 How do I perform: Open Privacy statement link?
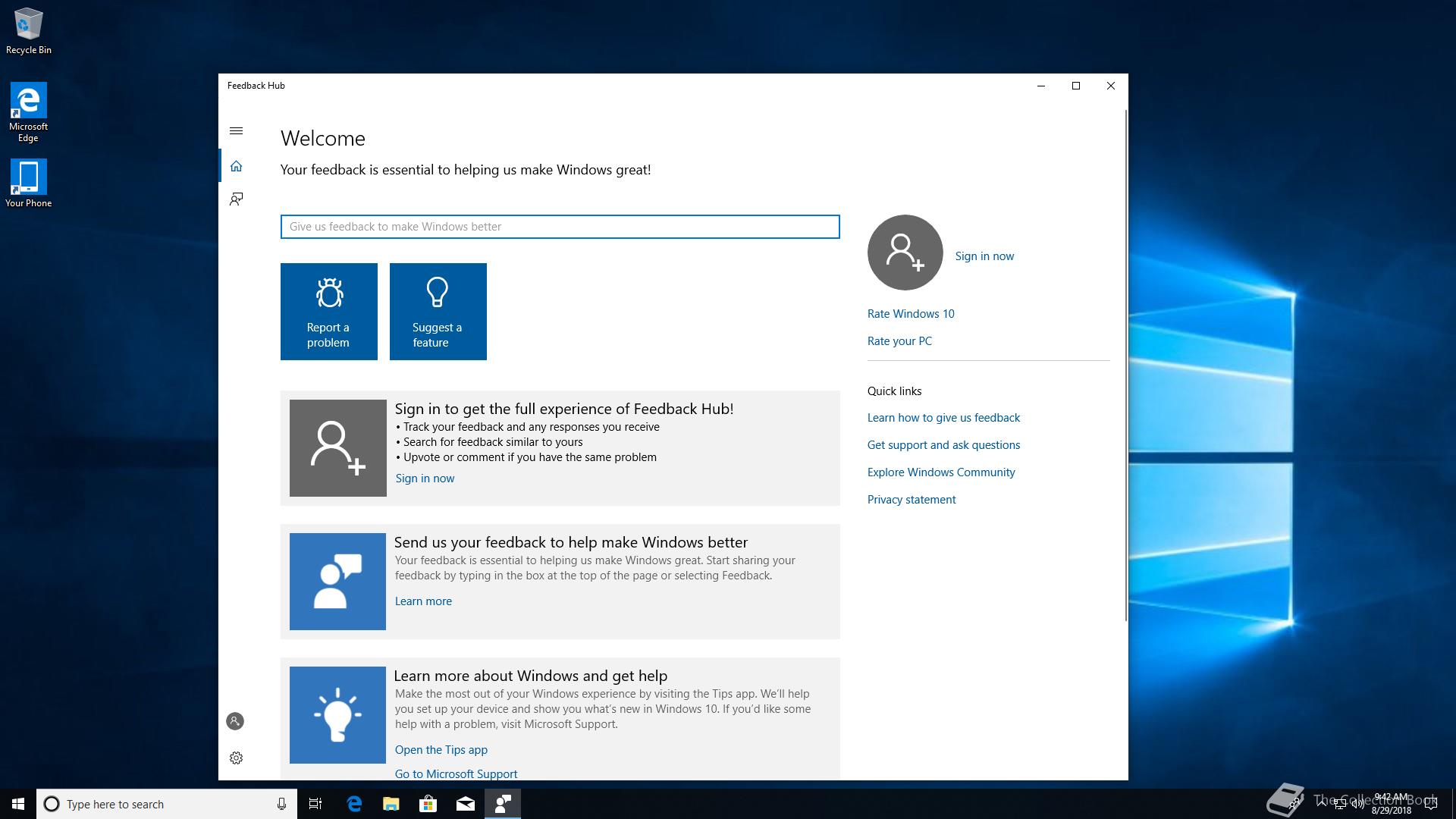912,500
